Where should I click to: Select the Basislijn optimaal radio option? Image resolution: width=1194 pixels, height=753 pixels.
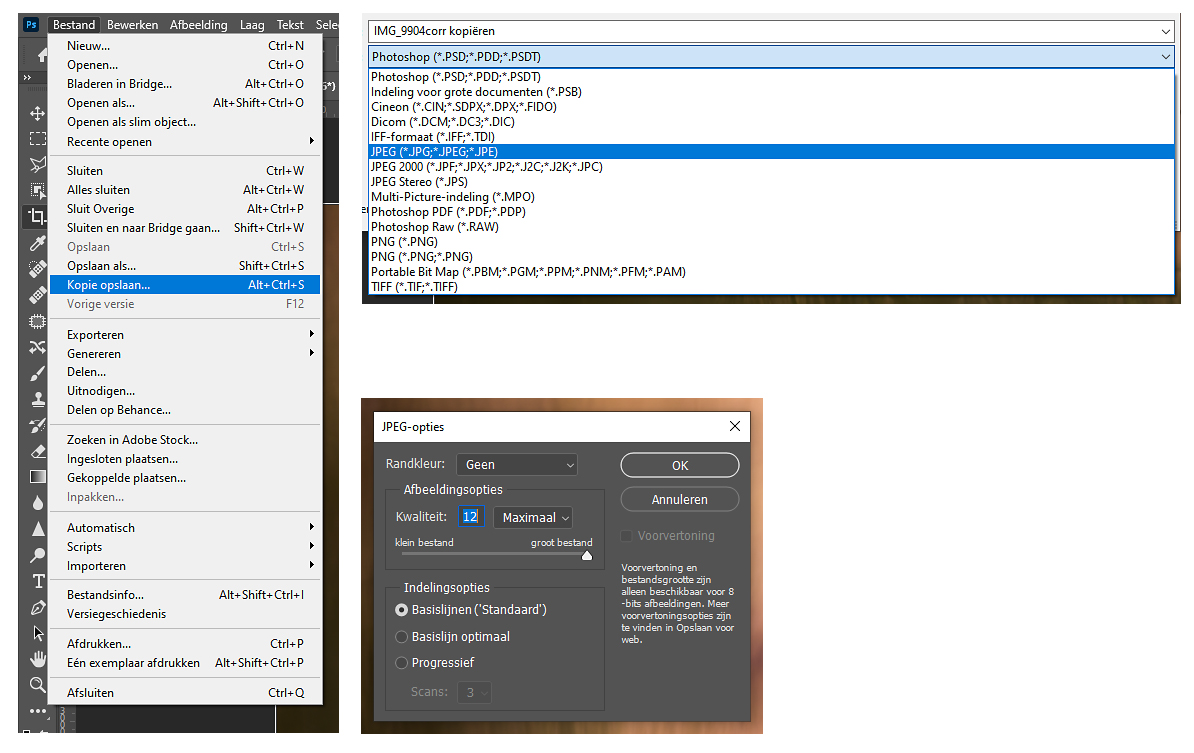(403, 636)
